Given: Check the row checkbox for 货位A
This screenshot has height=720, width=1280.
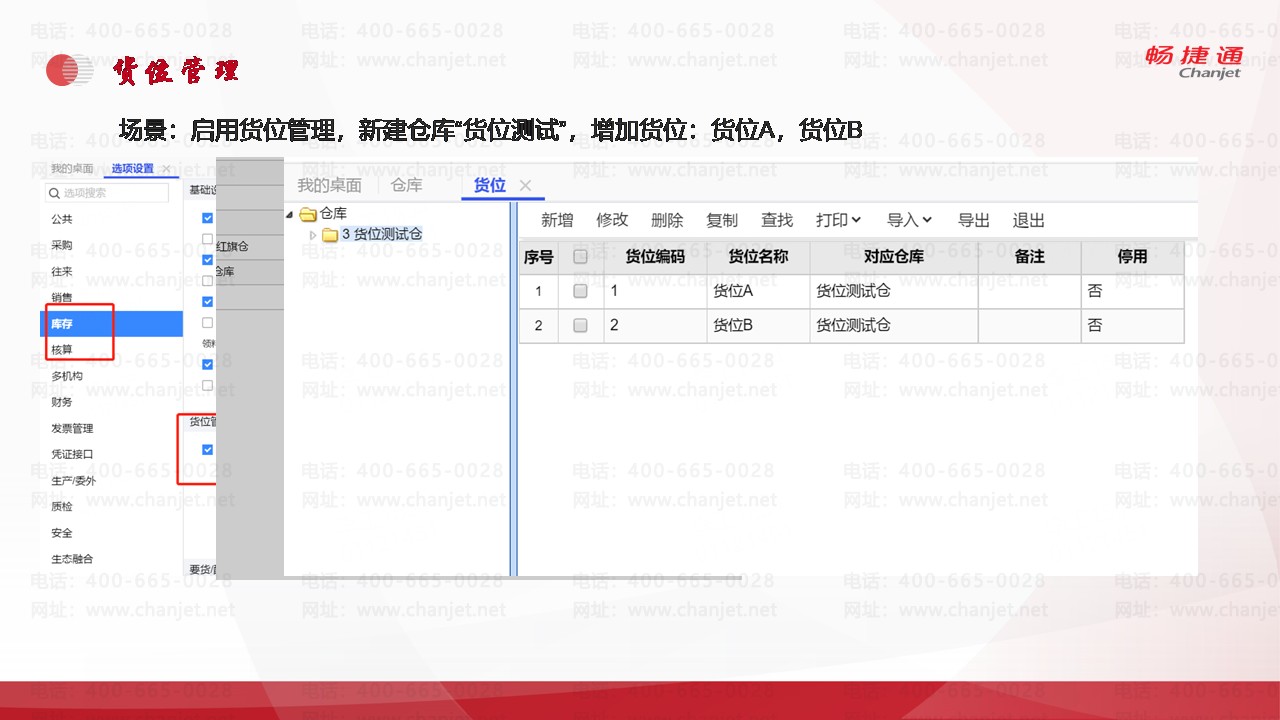Looking at the screenshot, I should 580,292.
